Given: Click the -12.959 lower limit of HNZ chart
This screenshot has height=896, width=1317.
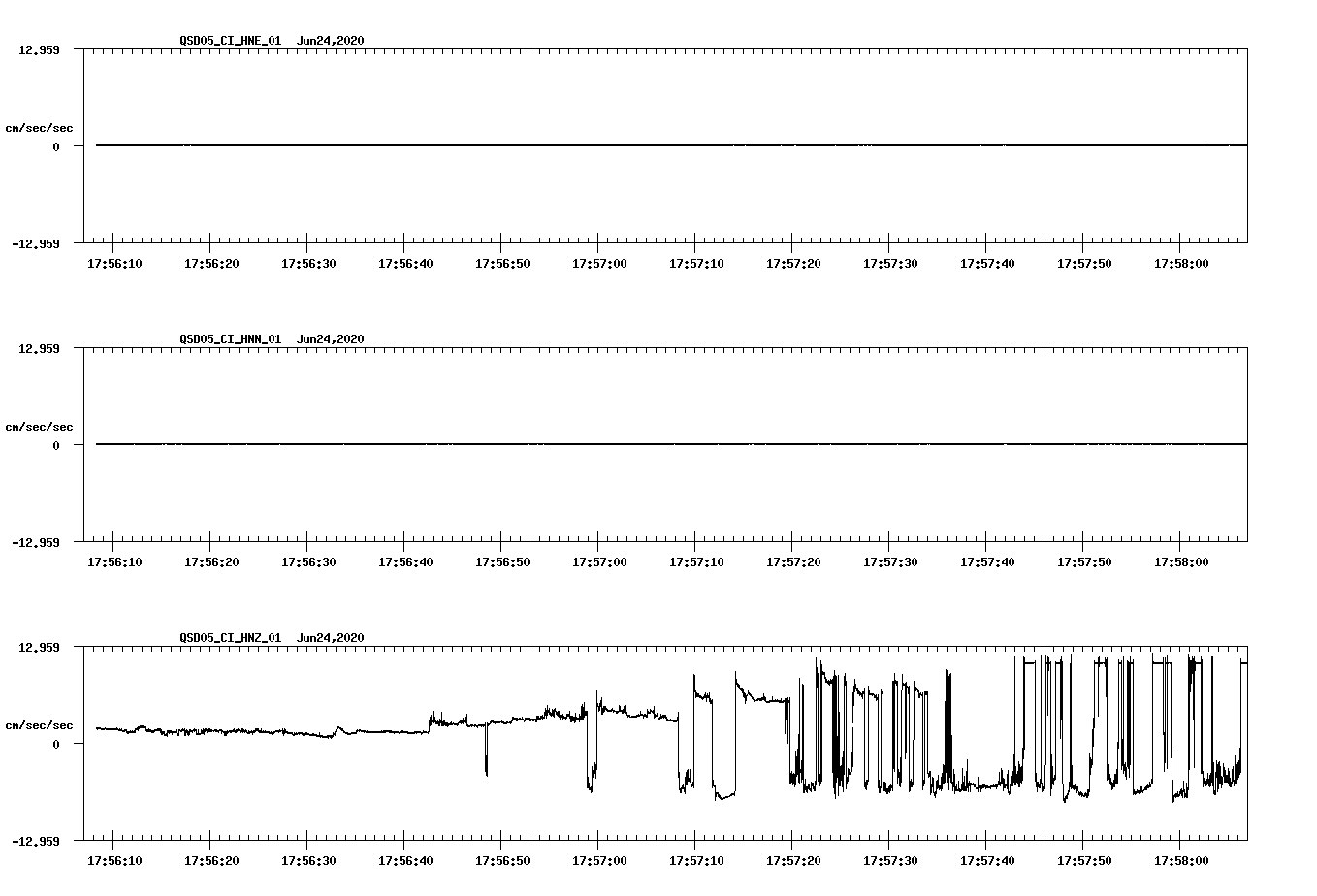Looking at the screenshot, I should pyautogui.click(x=35, y=841).
